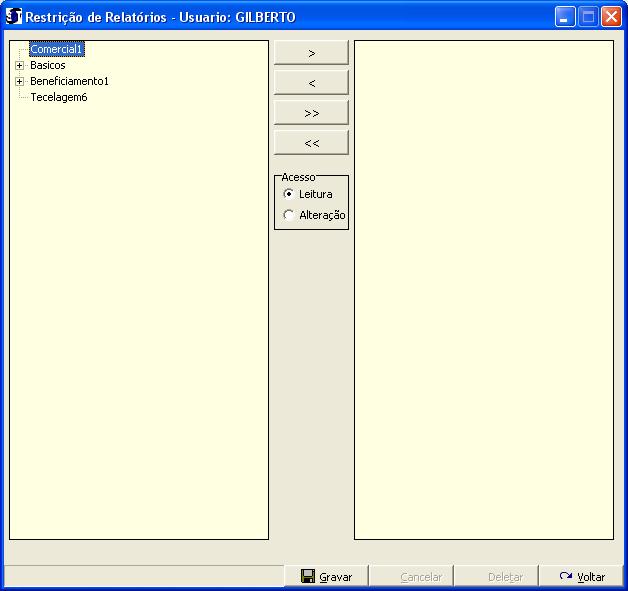Click the Deletar button
This screenshot has height=591, width=628.
click(x=496, y=576)
